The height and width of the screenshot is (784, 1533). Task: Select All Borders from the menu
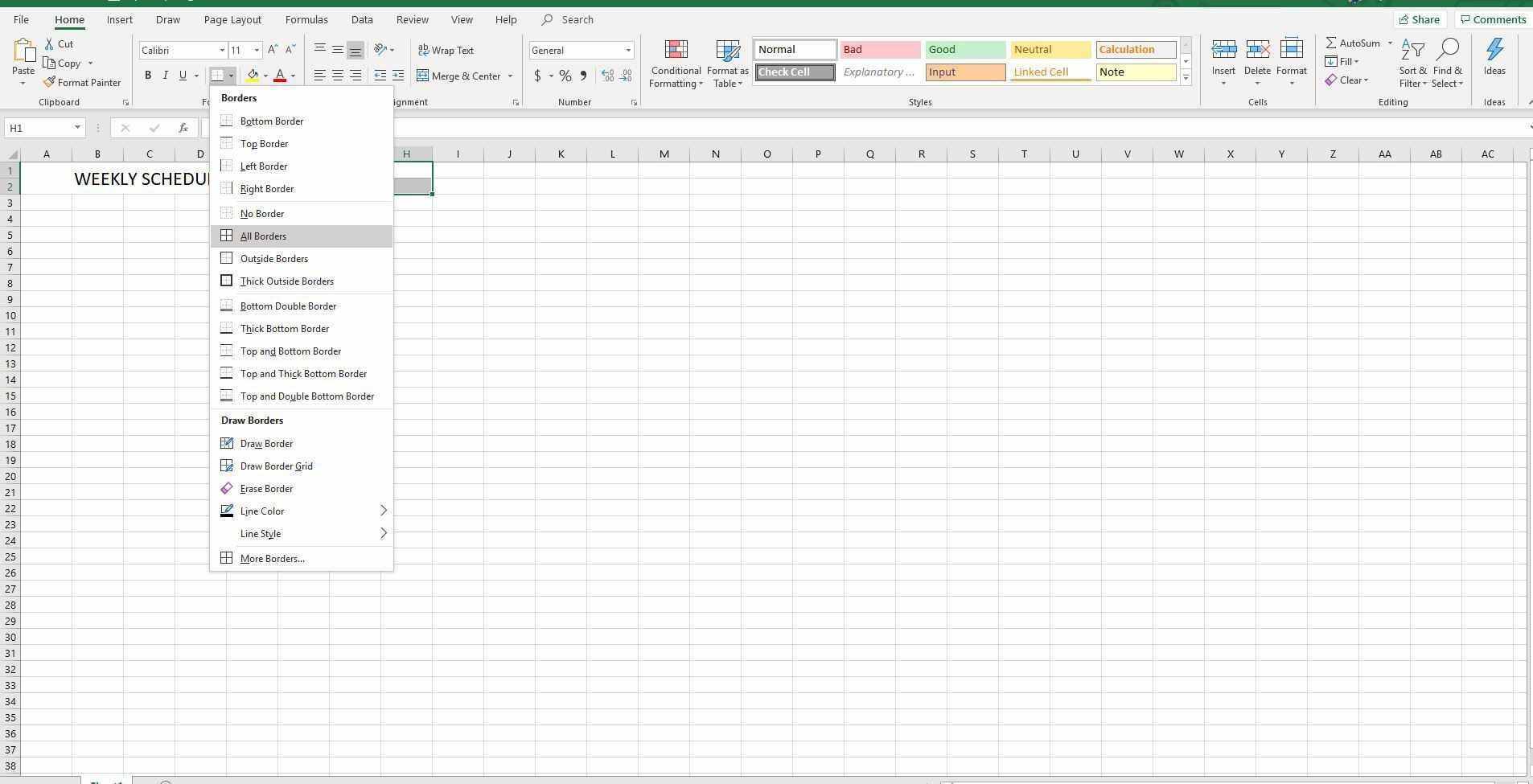point(302,236)
